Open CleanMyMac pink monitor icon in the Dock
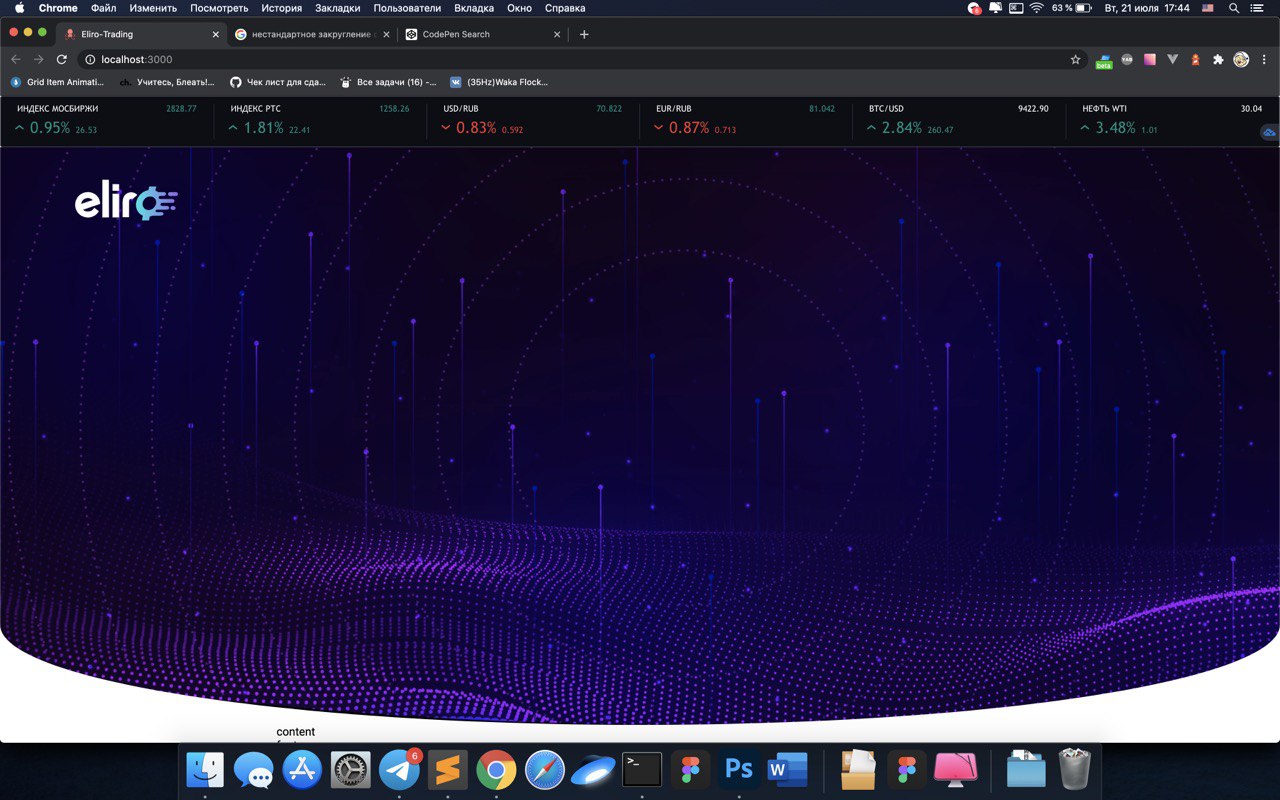The height and width of the screenshot is (800, 1280). 955,770
